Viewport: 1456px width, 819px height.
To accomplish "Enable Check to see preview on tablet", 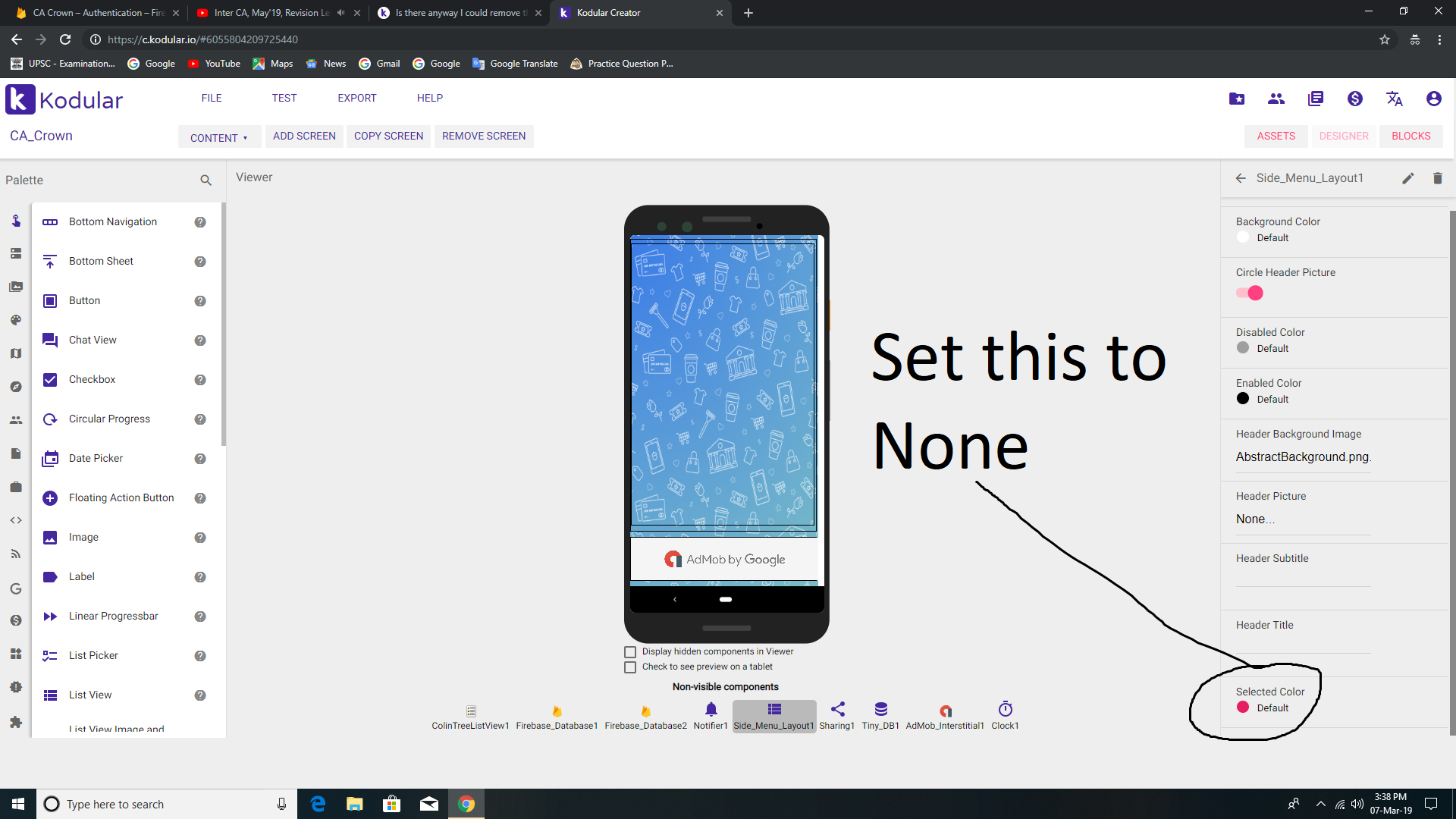I will click(x=630, y=667).
